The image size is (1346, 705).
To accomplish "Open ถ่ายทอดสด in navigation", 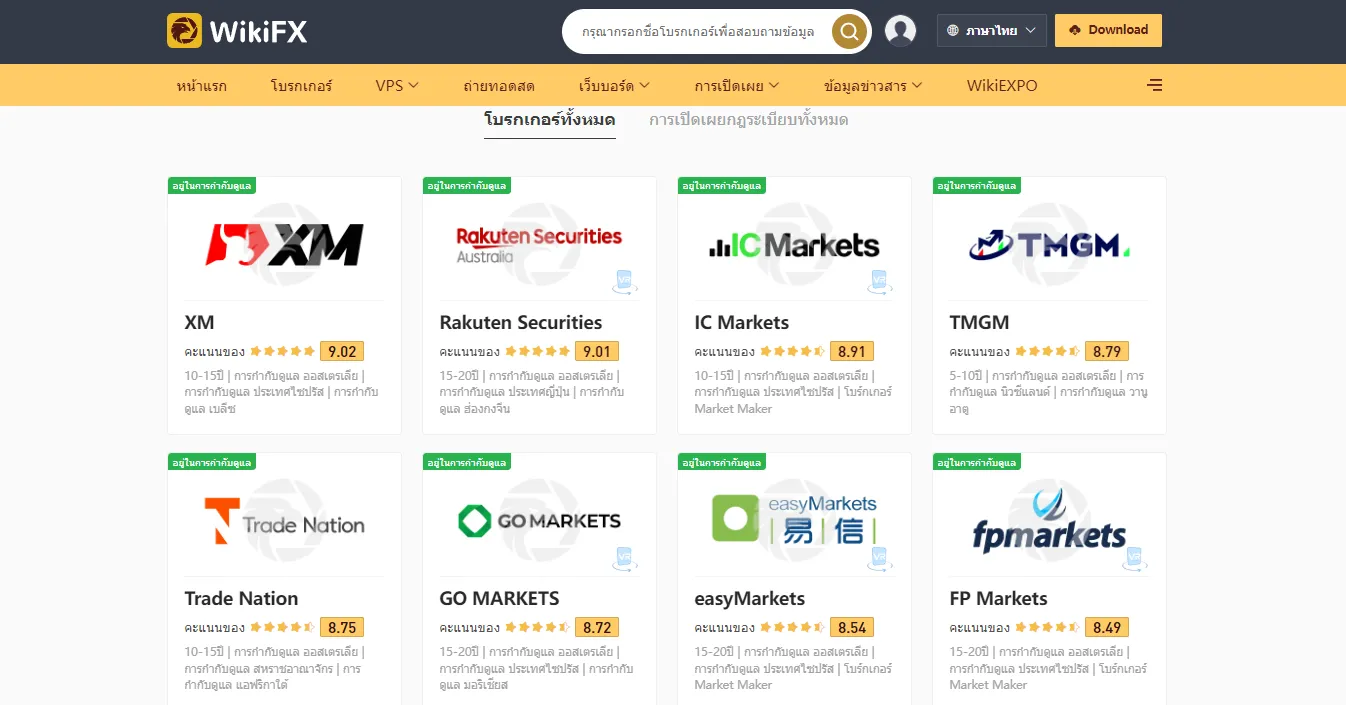I will (499, 85).
